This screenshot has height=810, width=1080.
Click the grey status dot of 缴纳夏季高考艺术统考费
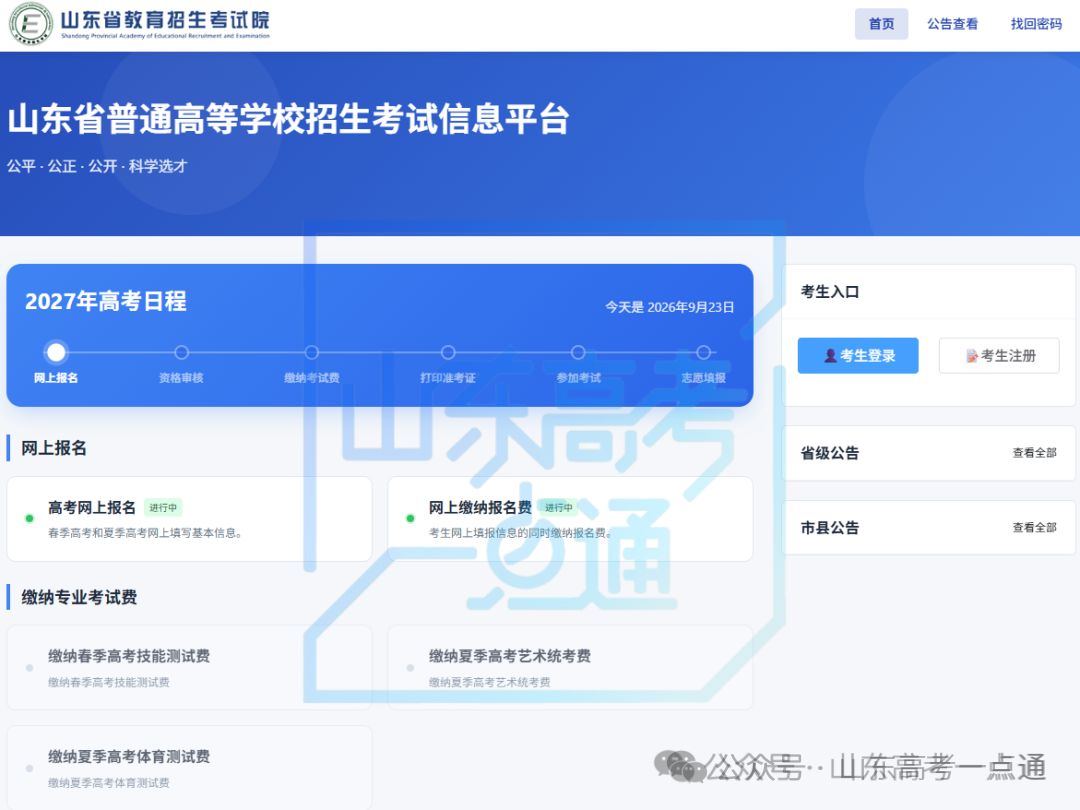coord(410,667)
